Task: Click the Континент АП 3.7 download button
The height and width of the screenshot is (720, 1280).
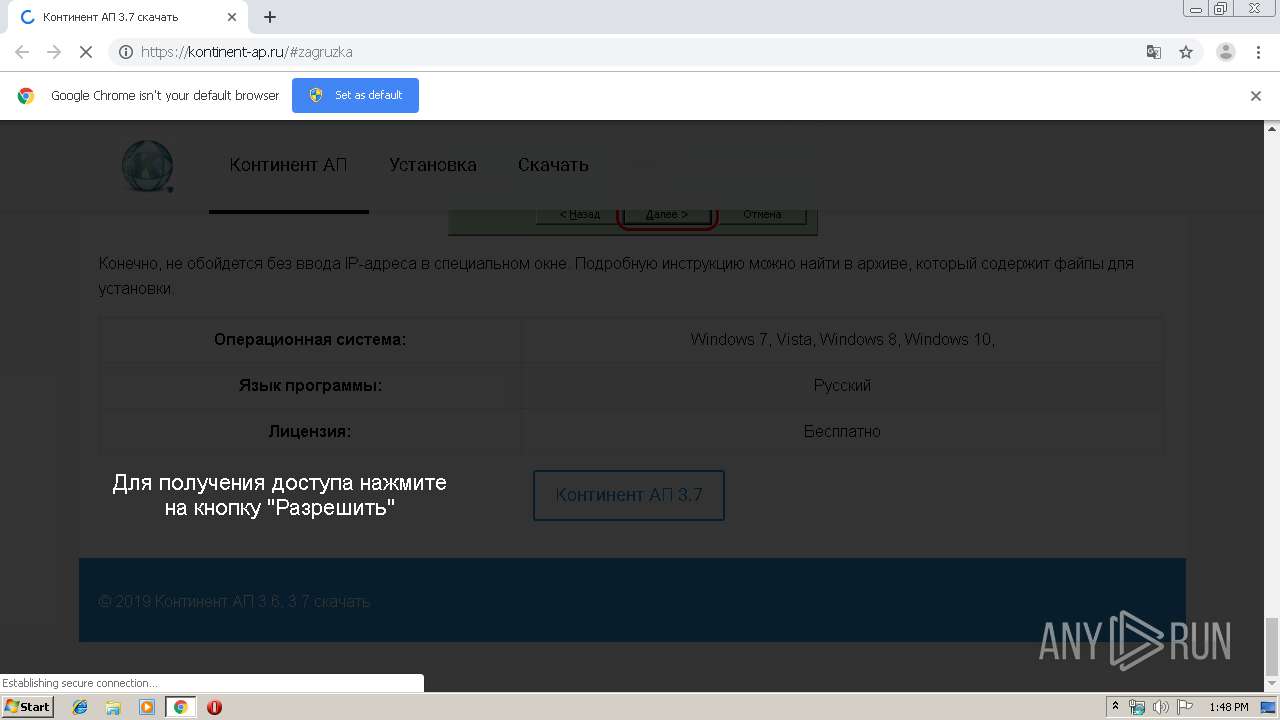Action: point(629,495)
